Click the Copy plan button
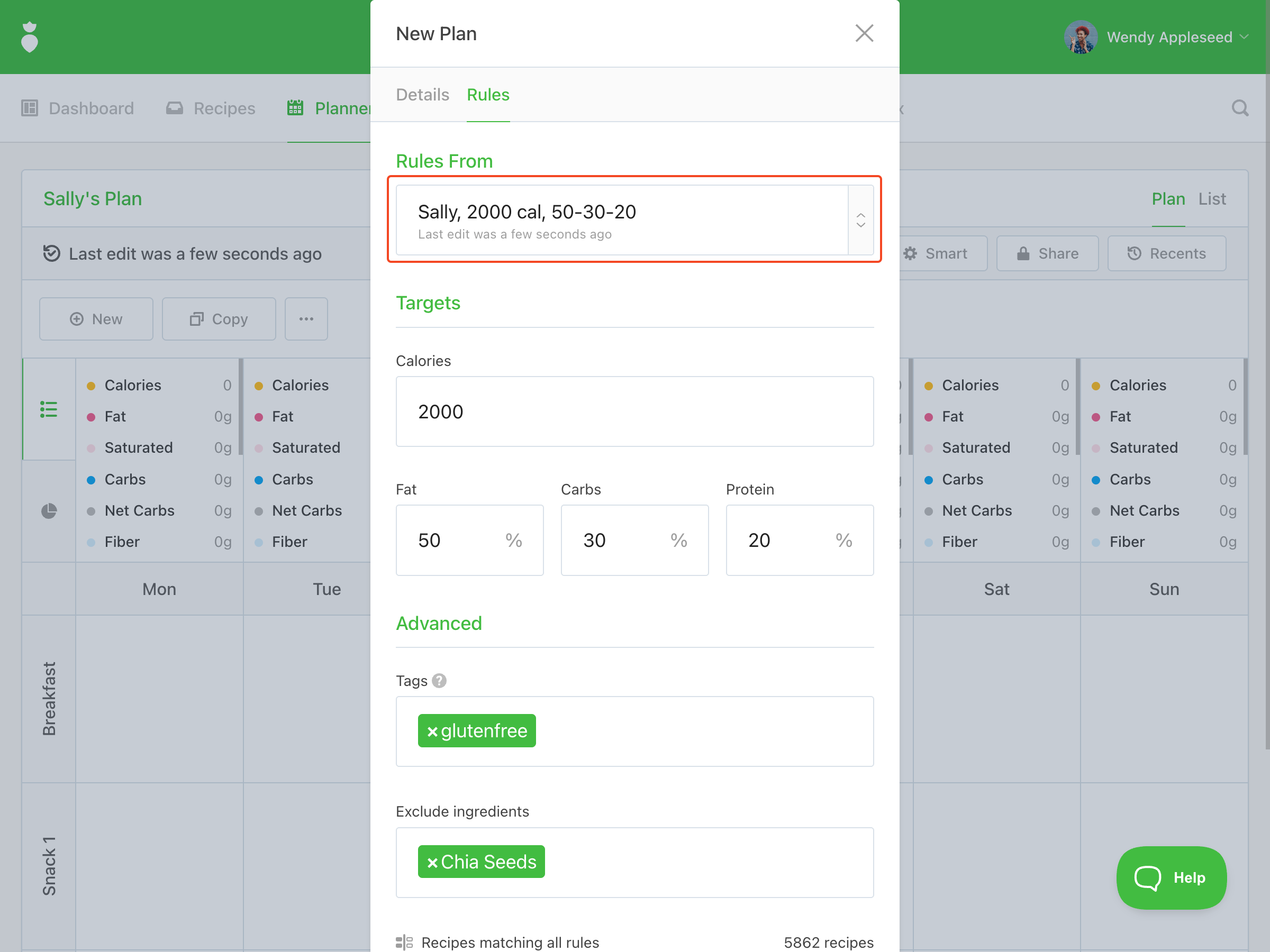 (x=219, y=319)
